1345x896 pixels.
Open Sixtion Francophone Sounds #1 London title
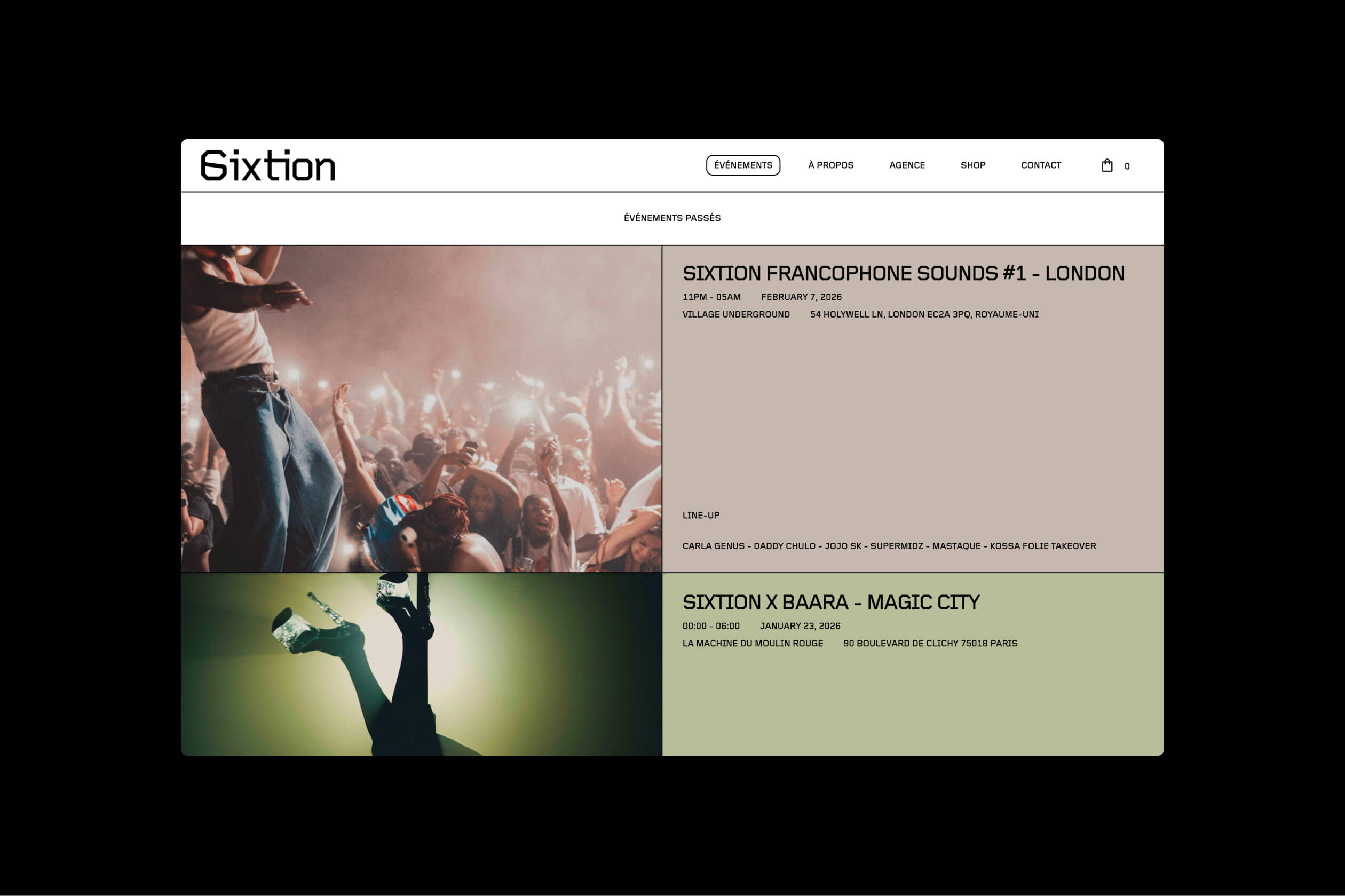point(903,273)
